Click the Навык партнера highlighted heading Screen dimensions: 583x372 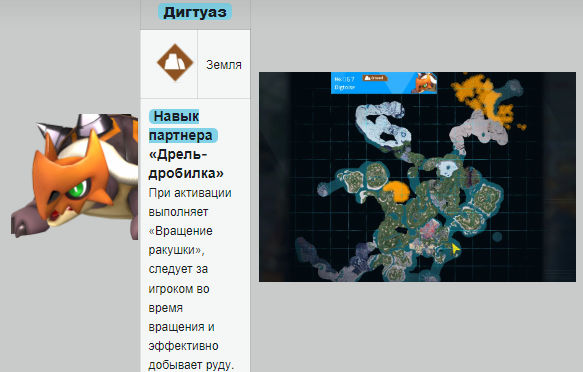pos(183,126)
